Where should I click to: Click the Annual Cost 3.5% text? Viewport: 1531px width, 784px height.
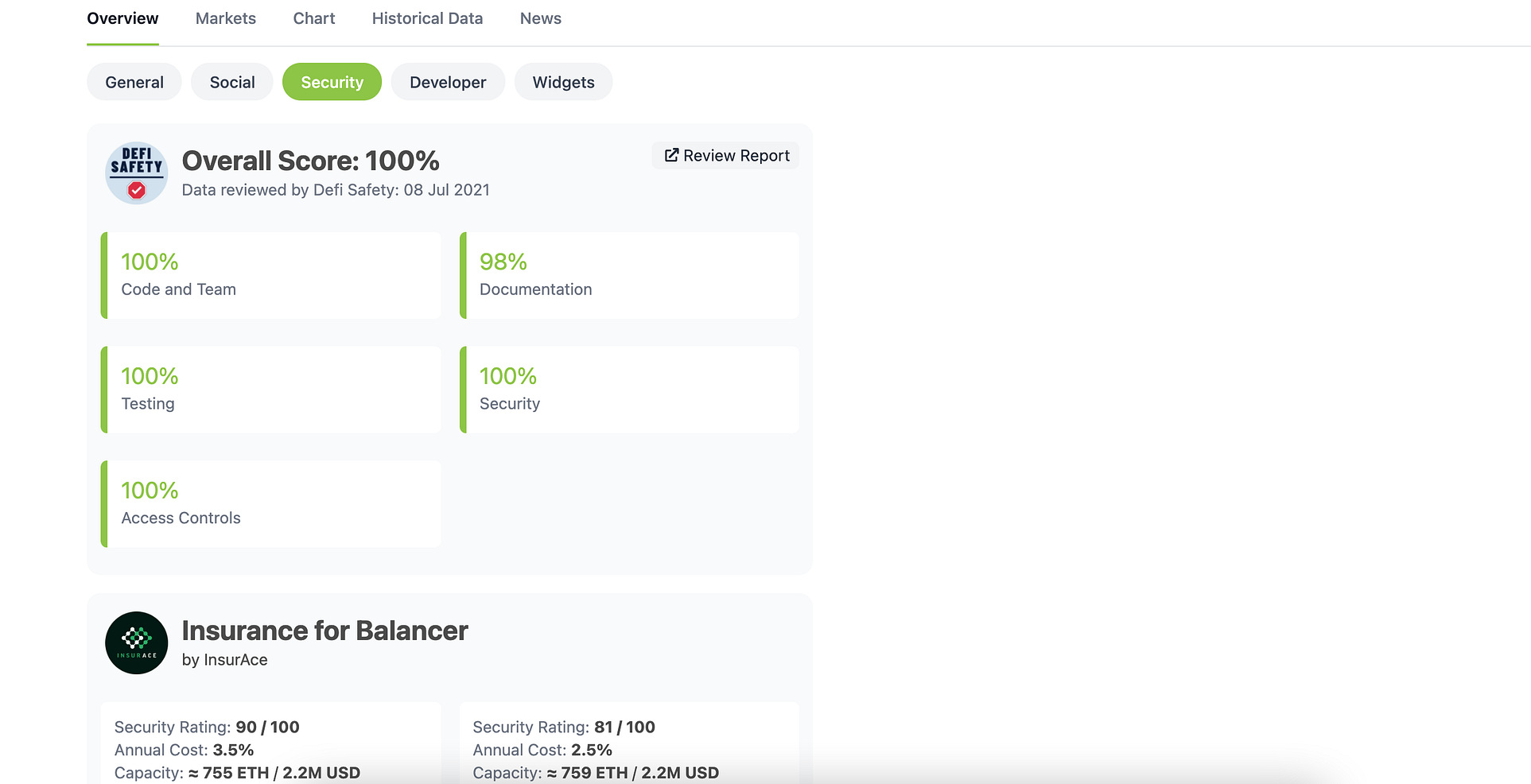(x=185, y=750)
